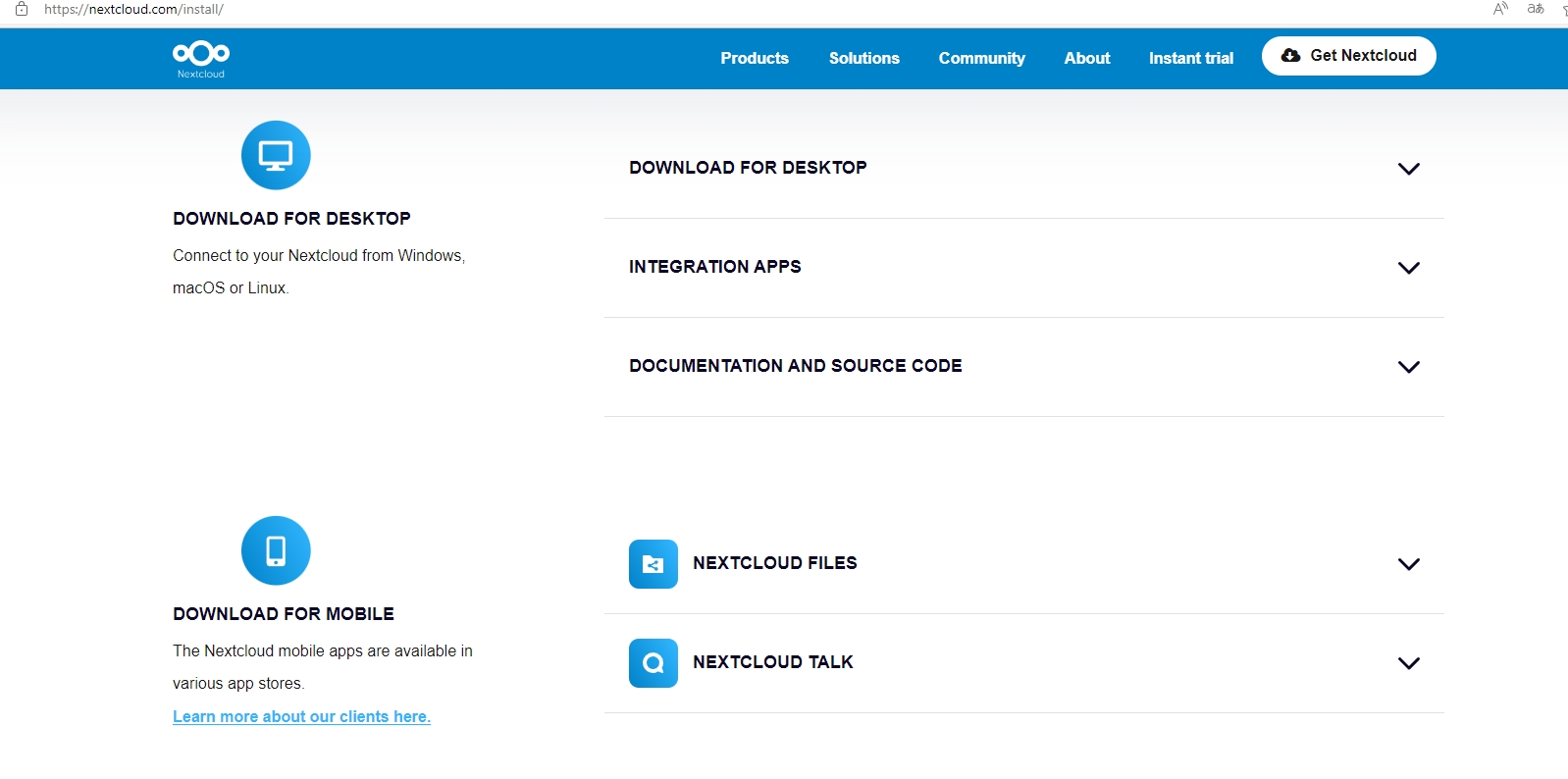Open the Community menu
The width and height of the screenshot is (1568, 779).
tap(981, 58)
